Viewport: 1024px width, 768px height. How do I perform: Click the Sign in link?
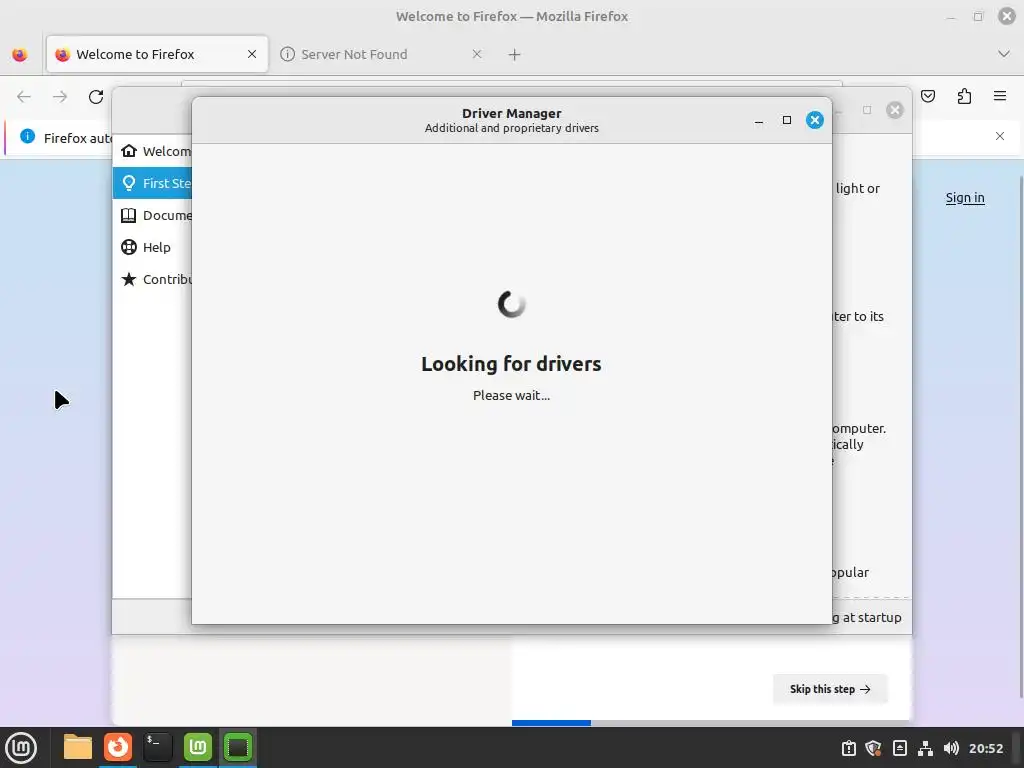965,197
